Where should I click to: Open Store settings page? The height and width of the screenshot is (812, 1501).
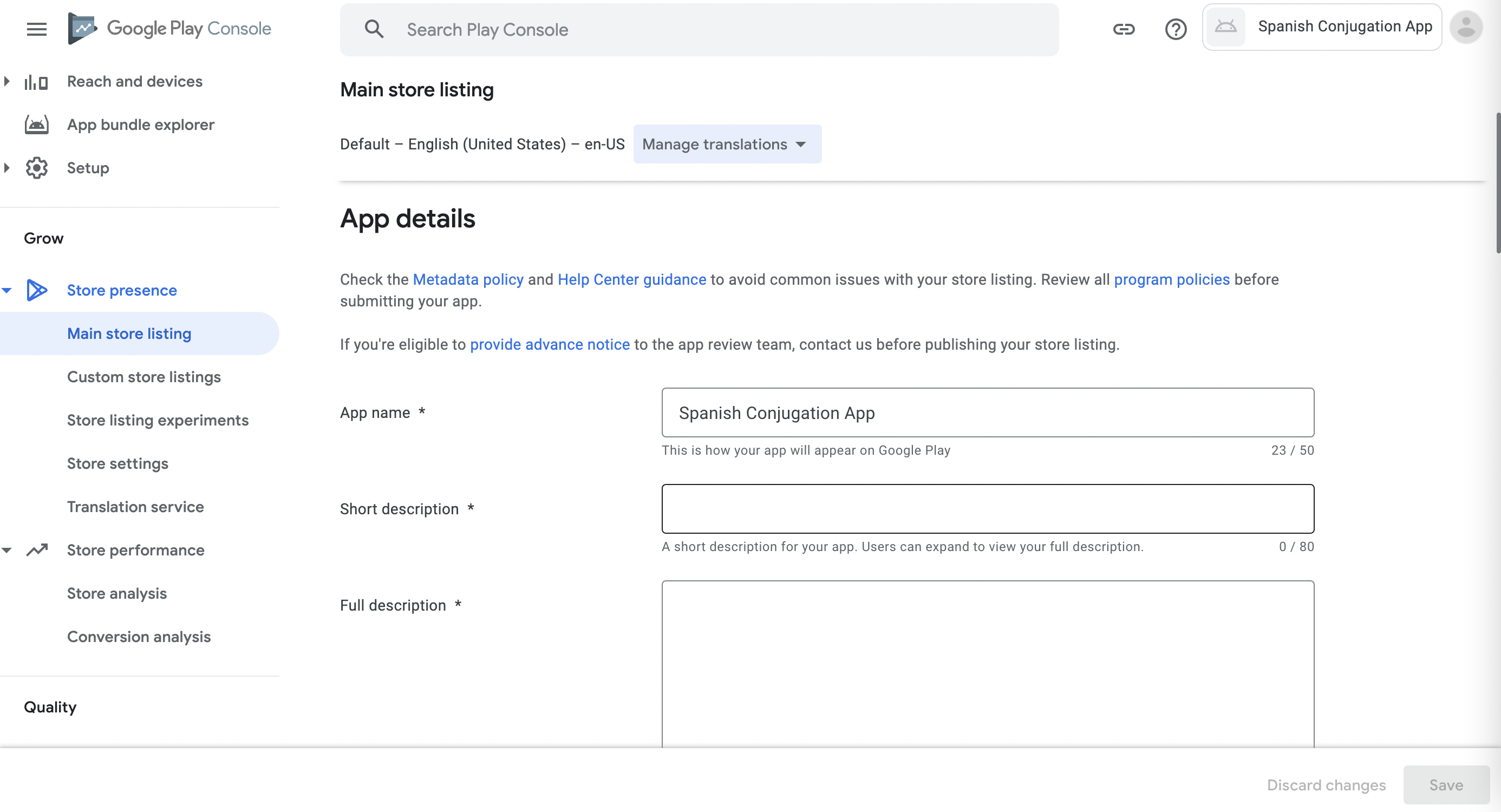(x=118, y=464)
